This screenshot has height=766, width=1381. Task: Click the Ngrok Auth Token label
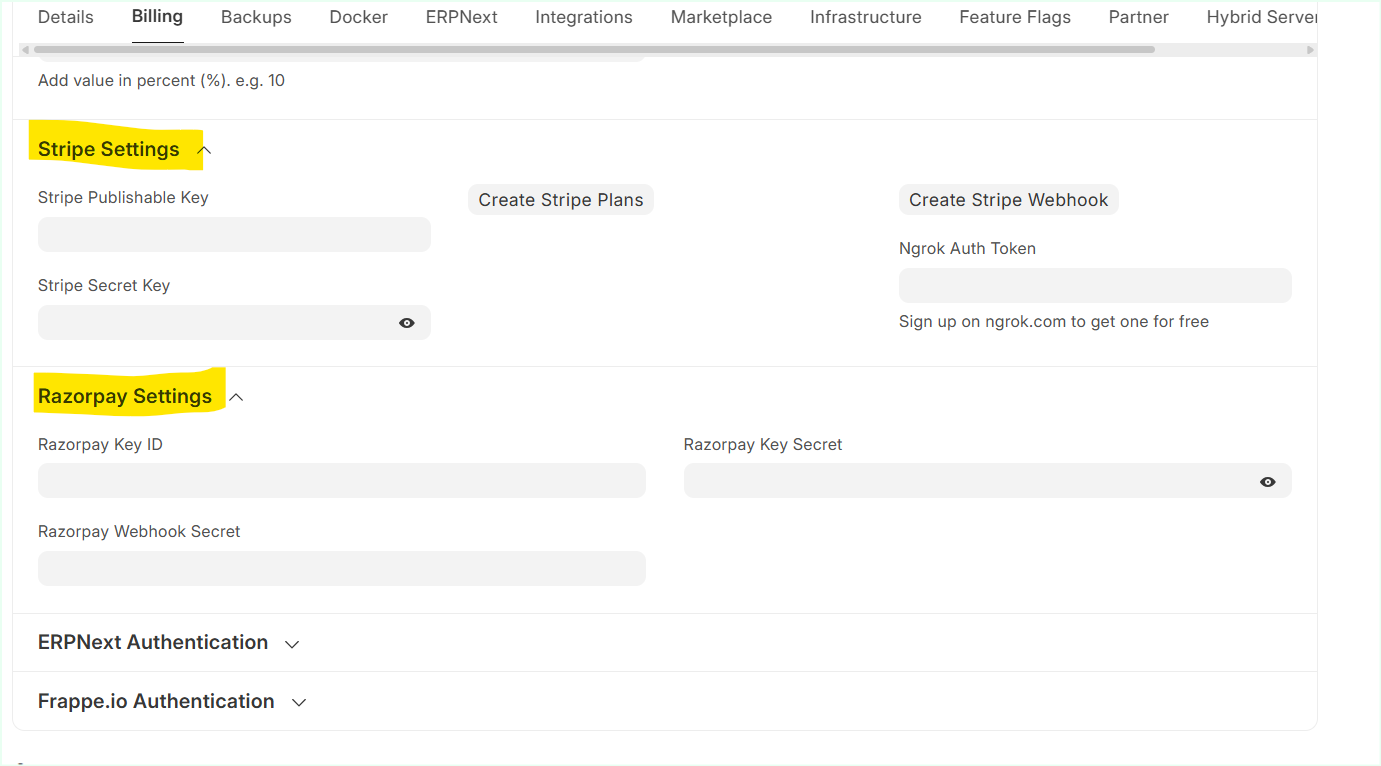(x=967, y=248)
